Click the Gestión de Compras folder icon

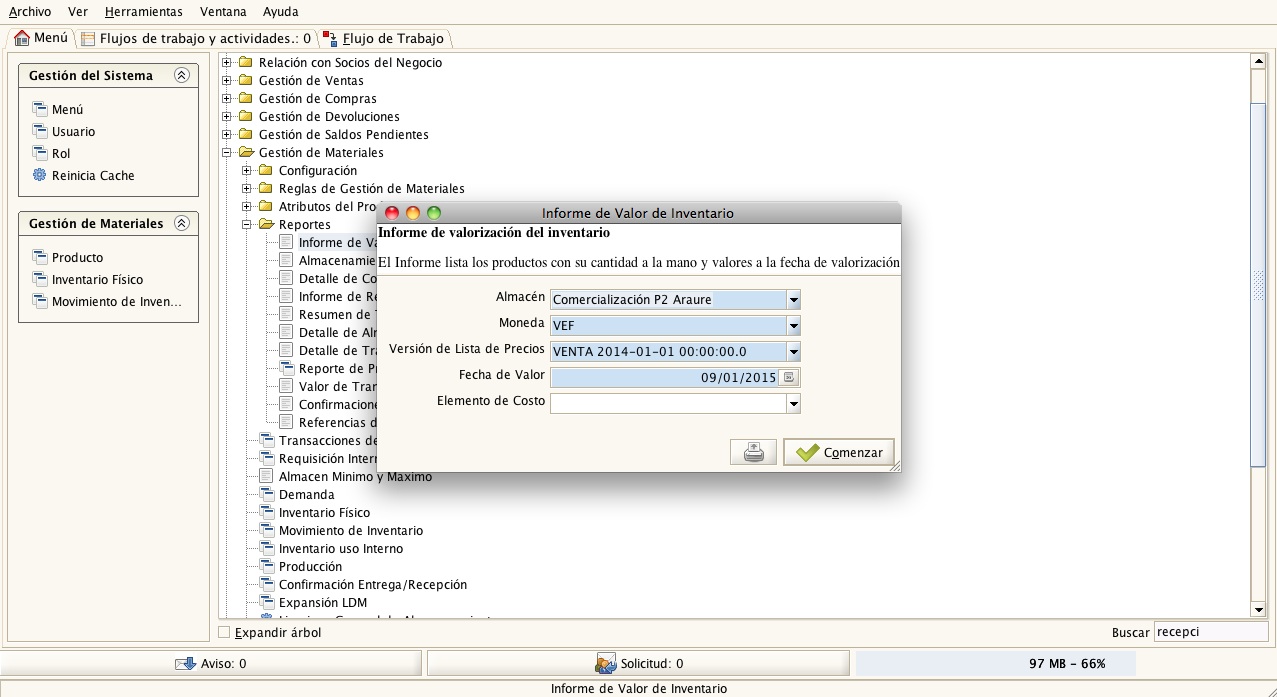pos(246,98)
